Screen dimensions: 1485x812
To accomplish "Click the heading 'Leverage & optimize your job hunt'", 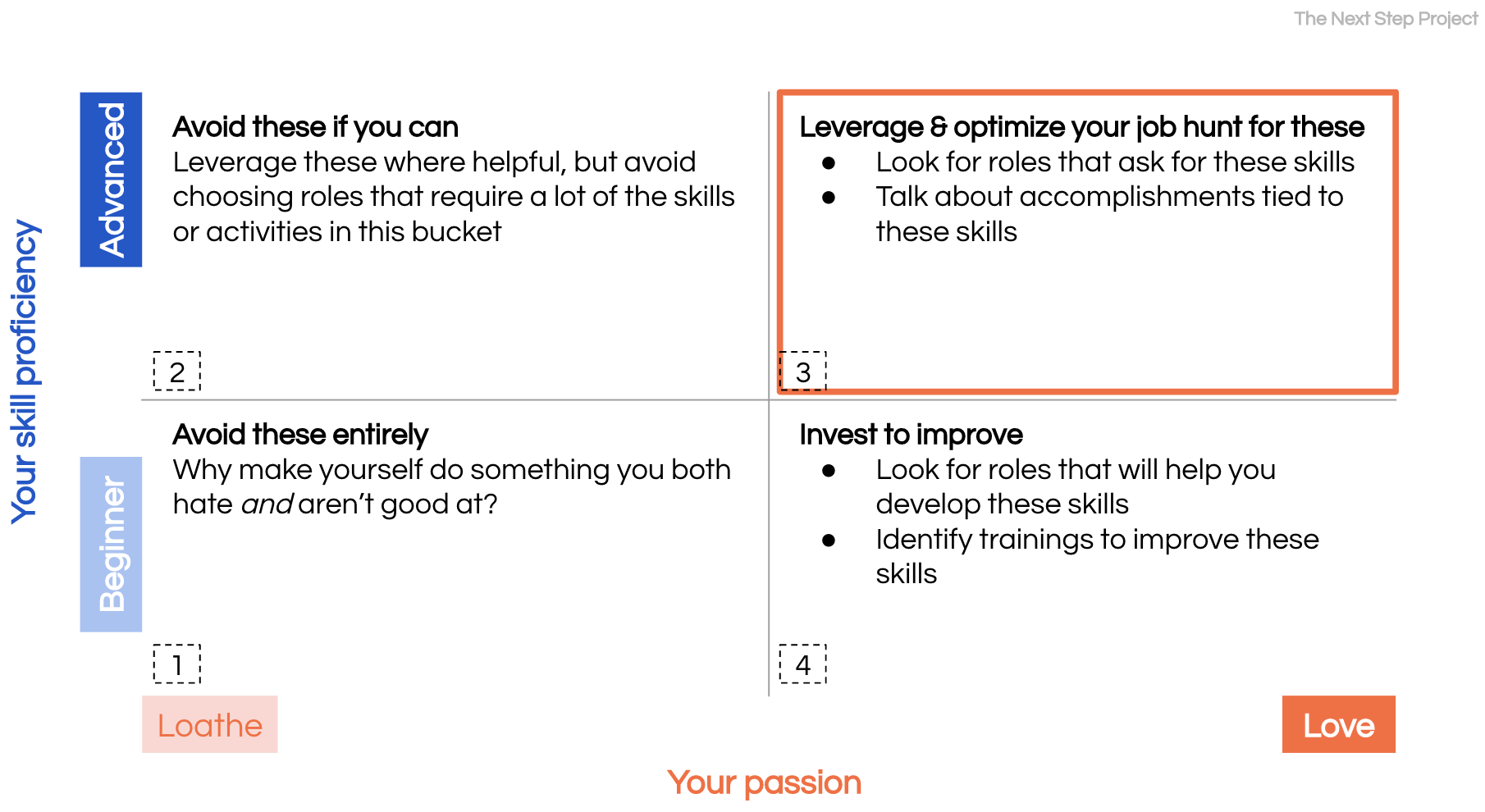I will [x=1082, y=127].
